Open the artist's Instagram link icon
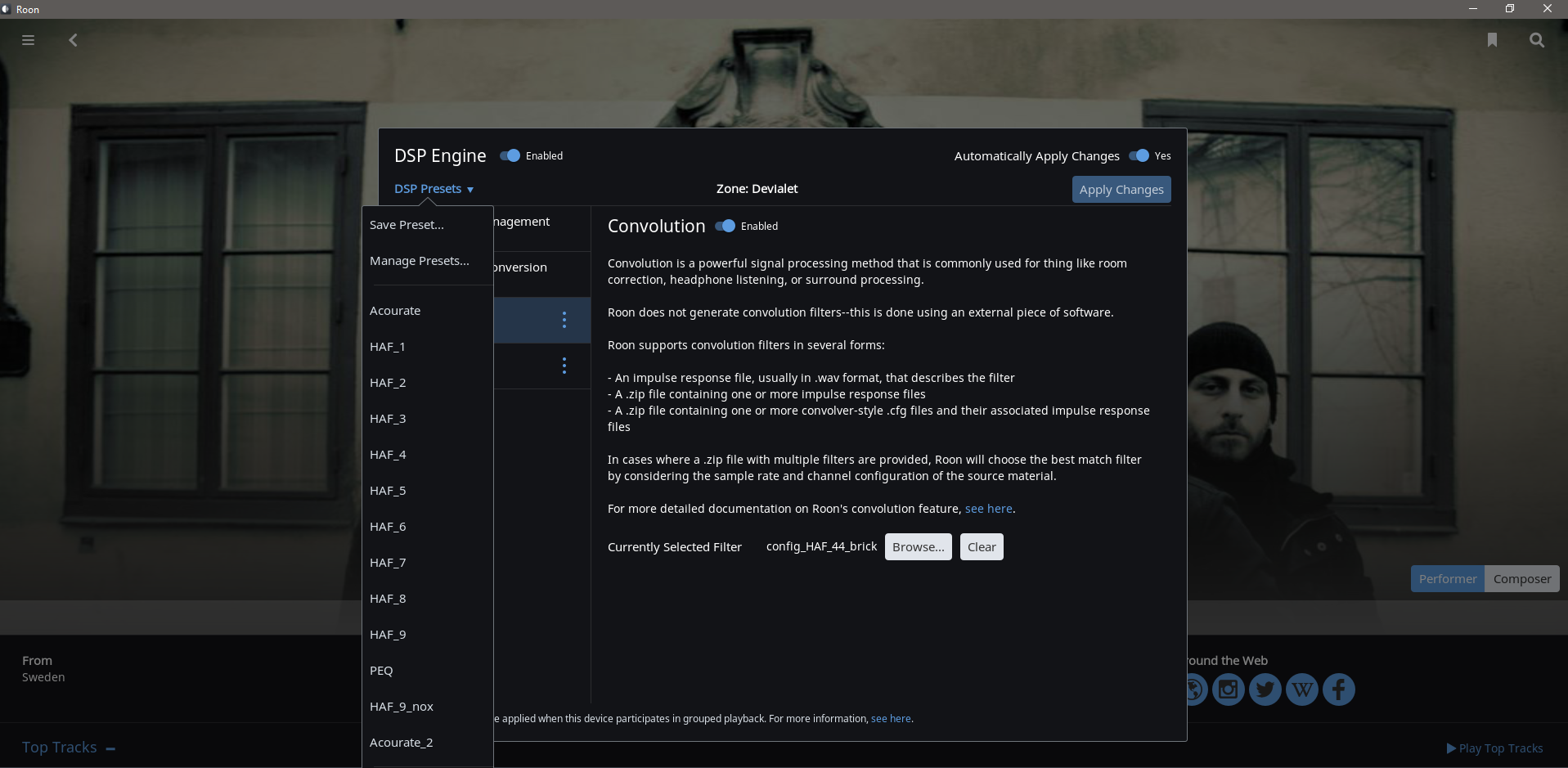The image size is (1568, 768). click(1229, 689)
